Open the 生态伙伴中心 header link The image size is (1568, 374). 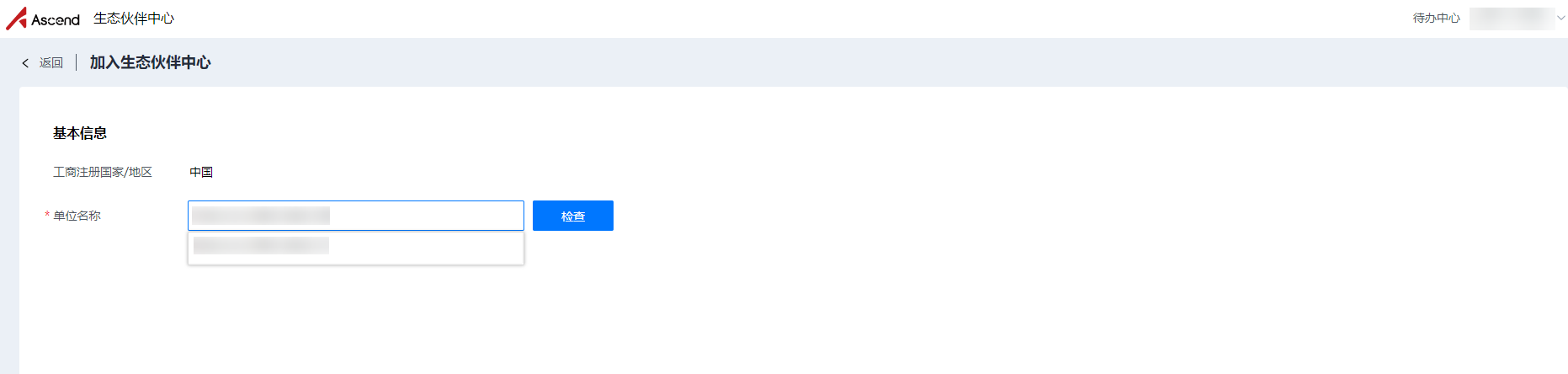[134, 19]
